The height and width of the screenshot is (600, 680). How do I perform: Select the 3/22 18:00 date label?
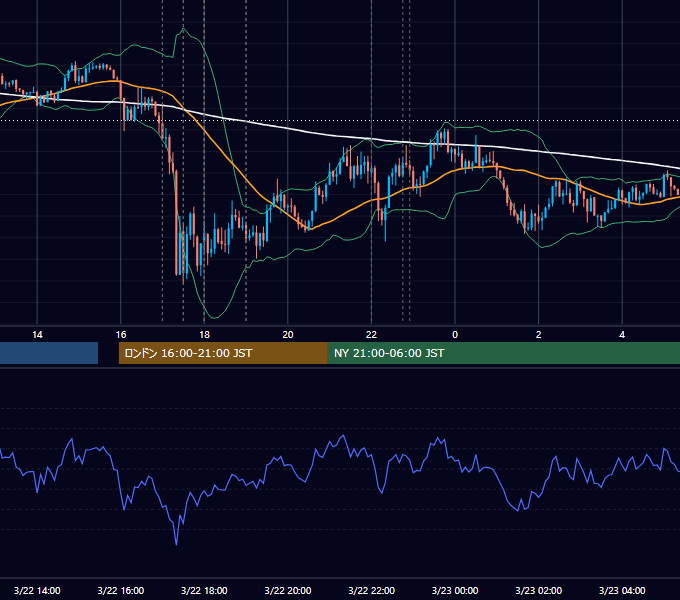pos(204,590)
